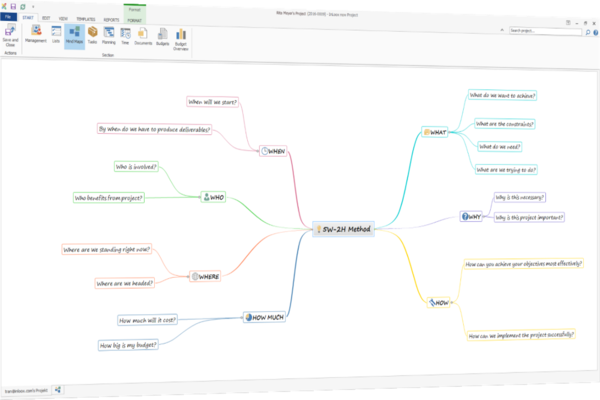Open the Documents section
The width and height of the screenshot is (600, 400).
click(x=143, y=36)
